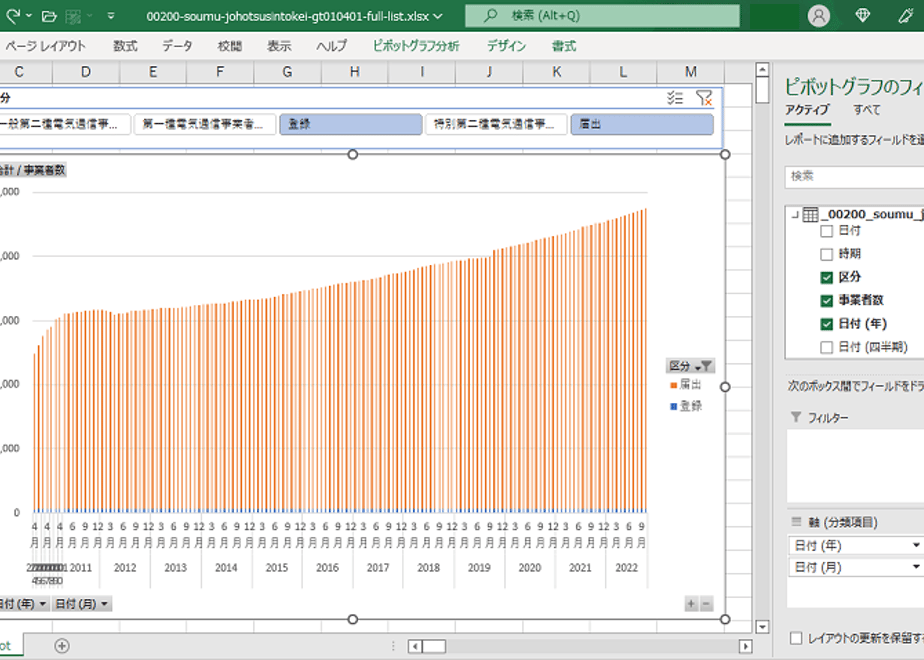Click the slicer clear filter icon
Viewport: 924px width, 660px height.
click(x=704, y=98)
